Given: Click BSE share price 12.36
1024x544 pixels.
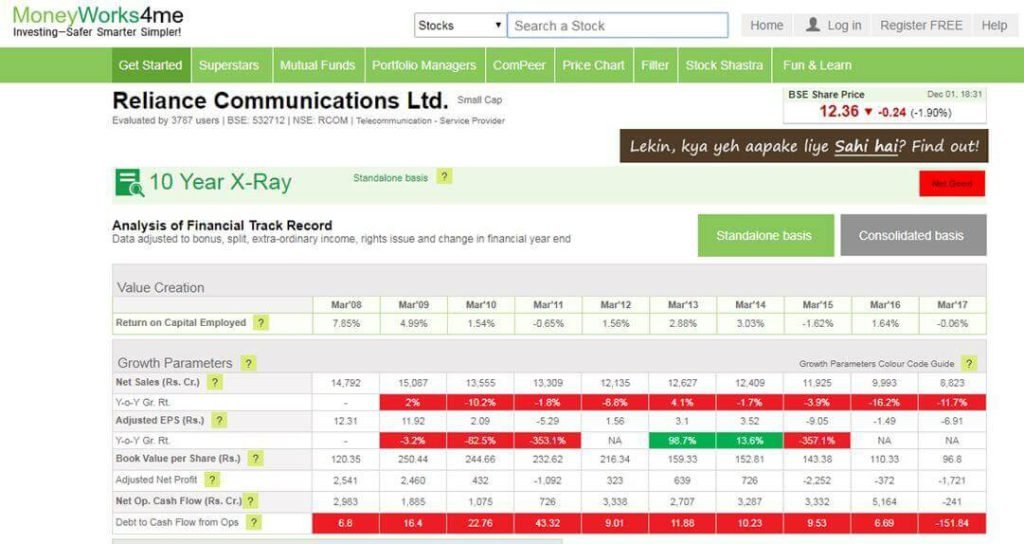Looking at the screenshot, I should point(839,112).
